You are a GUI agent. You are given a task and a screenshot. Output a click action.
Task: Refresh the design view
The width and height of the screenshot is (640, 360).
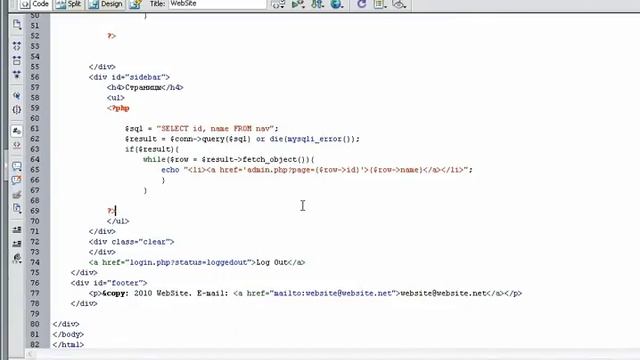pyautogui.click(x=362, y=4)
